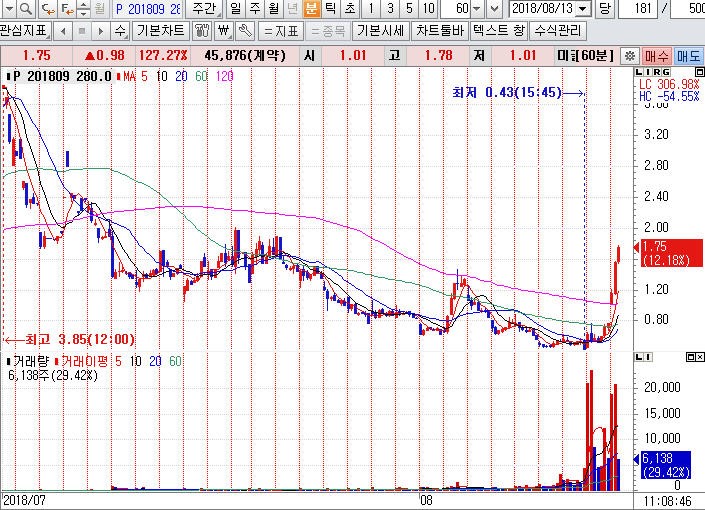
Task: Click the 수 button beside the navigation arrows
Action: tap(121, 30)
